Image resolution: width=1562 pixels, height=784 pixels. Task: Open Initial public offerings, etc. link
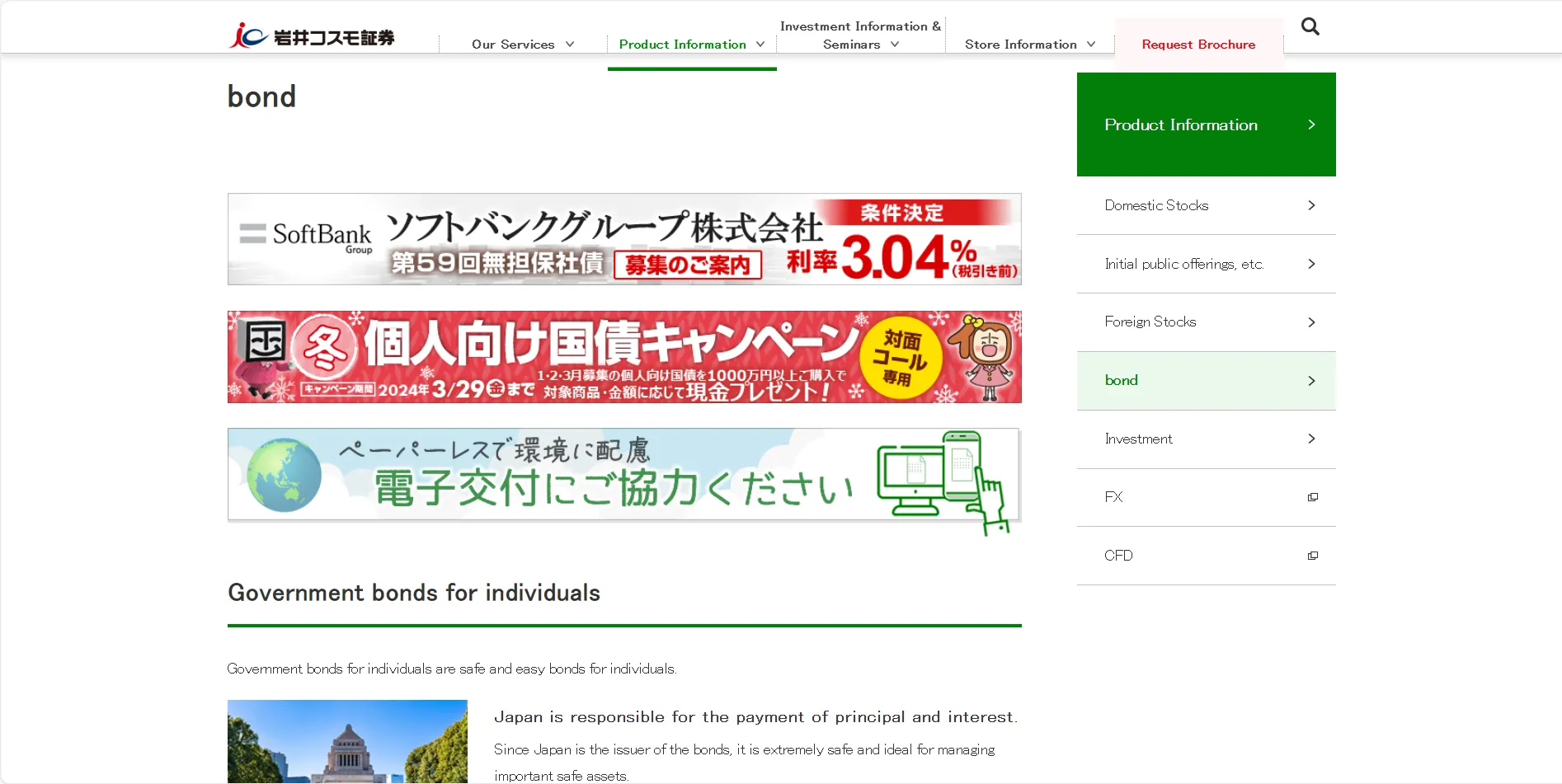pos(1206,264)
